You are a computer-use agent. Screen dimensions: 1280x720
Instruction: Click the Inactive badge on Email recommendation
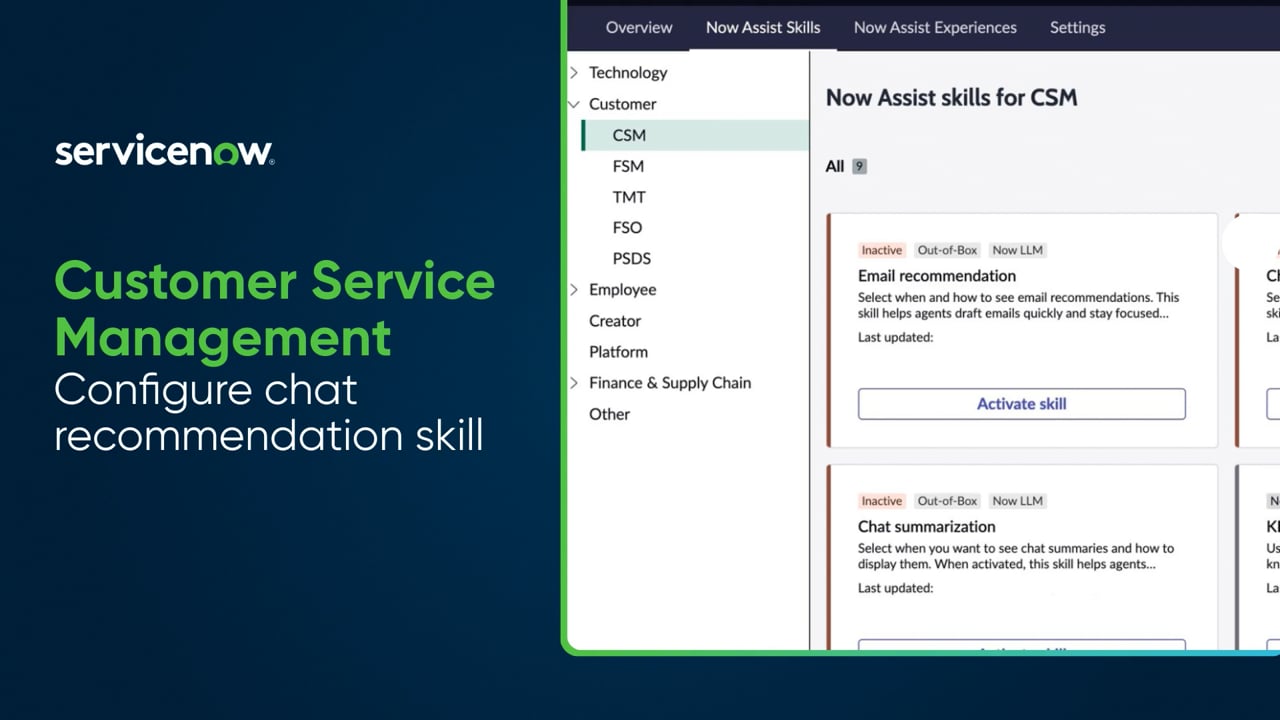[x=881, y=250]
